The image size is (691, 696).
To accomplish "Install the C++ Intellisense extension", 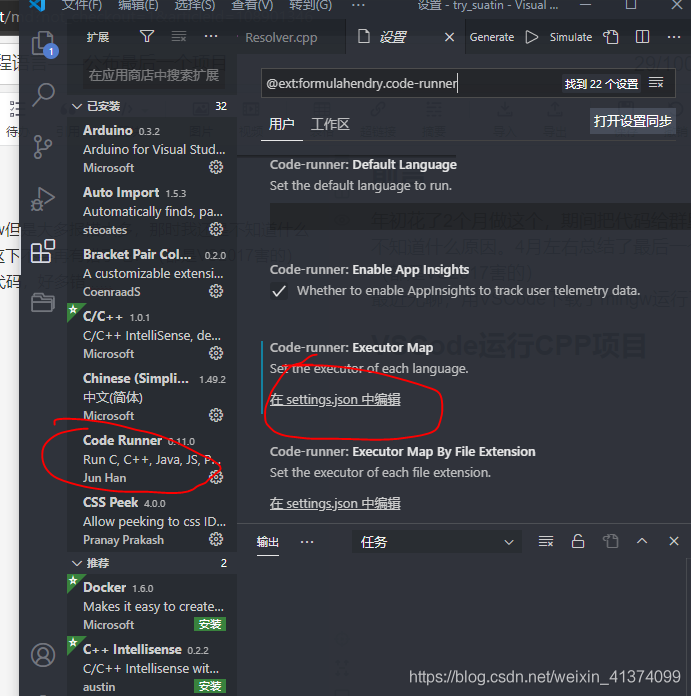I will pos(210,686).
